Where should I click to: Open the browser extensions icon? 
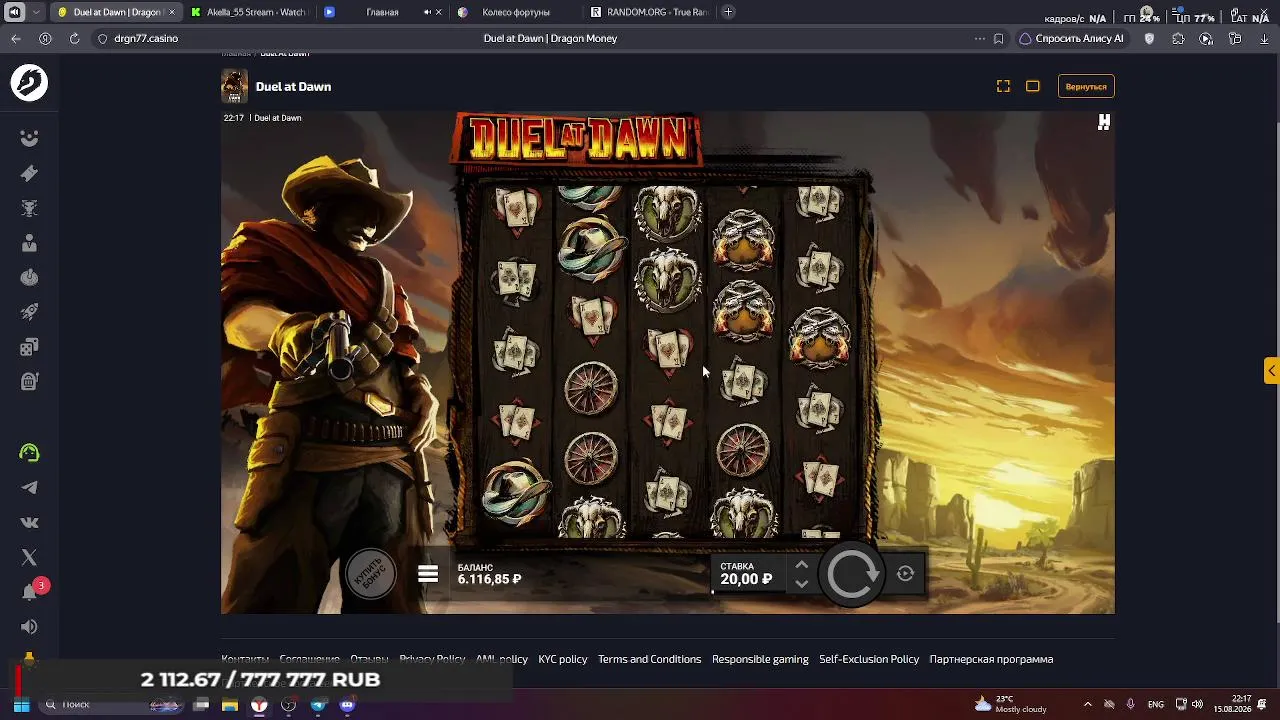coord(1178,38)
